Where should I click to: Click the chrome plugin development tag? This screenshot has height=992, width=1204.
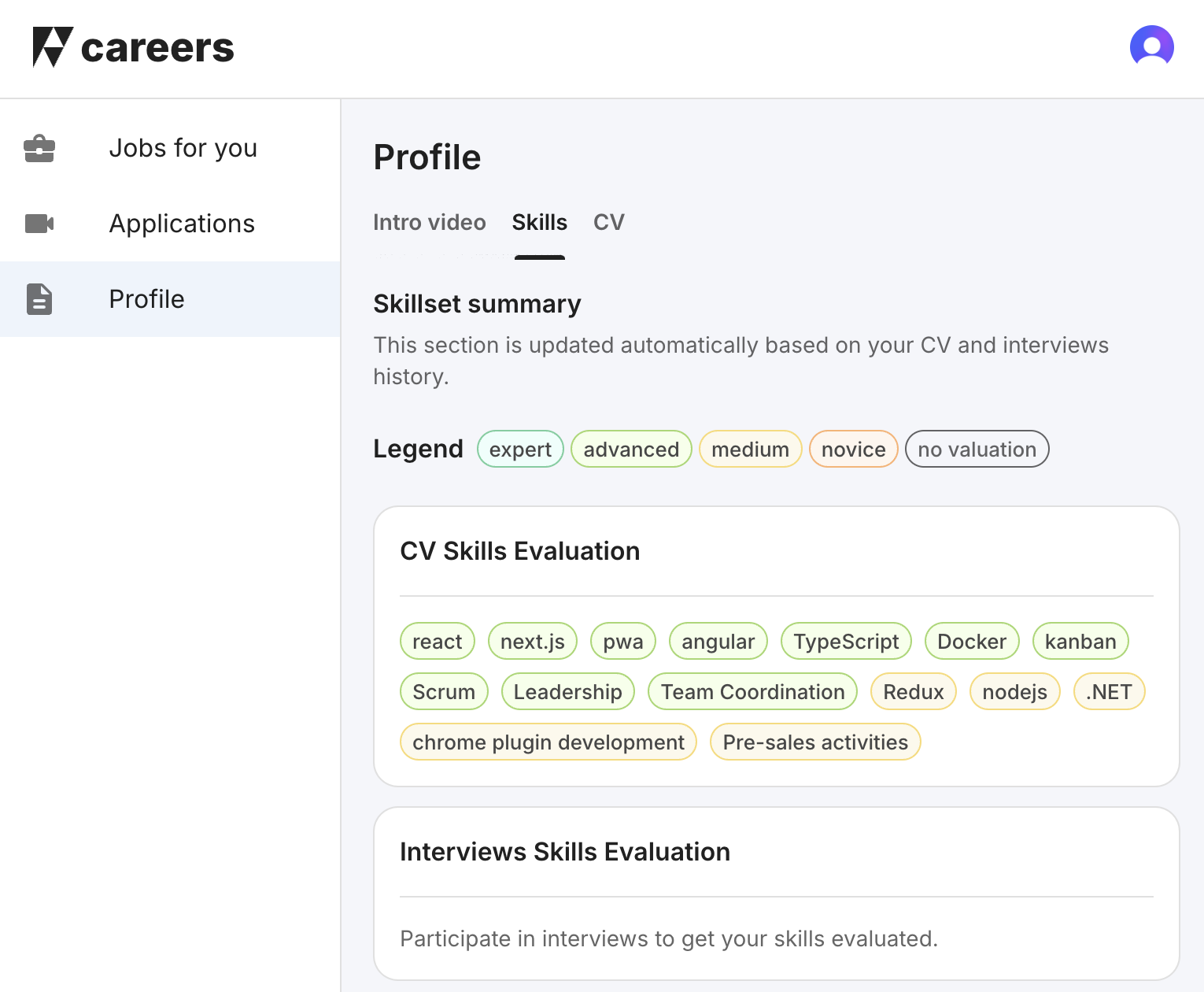tap(548, 742)
